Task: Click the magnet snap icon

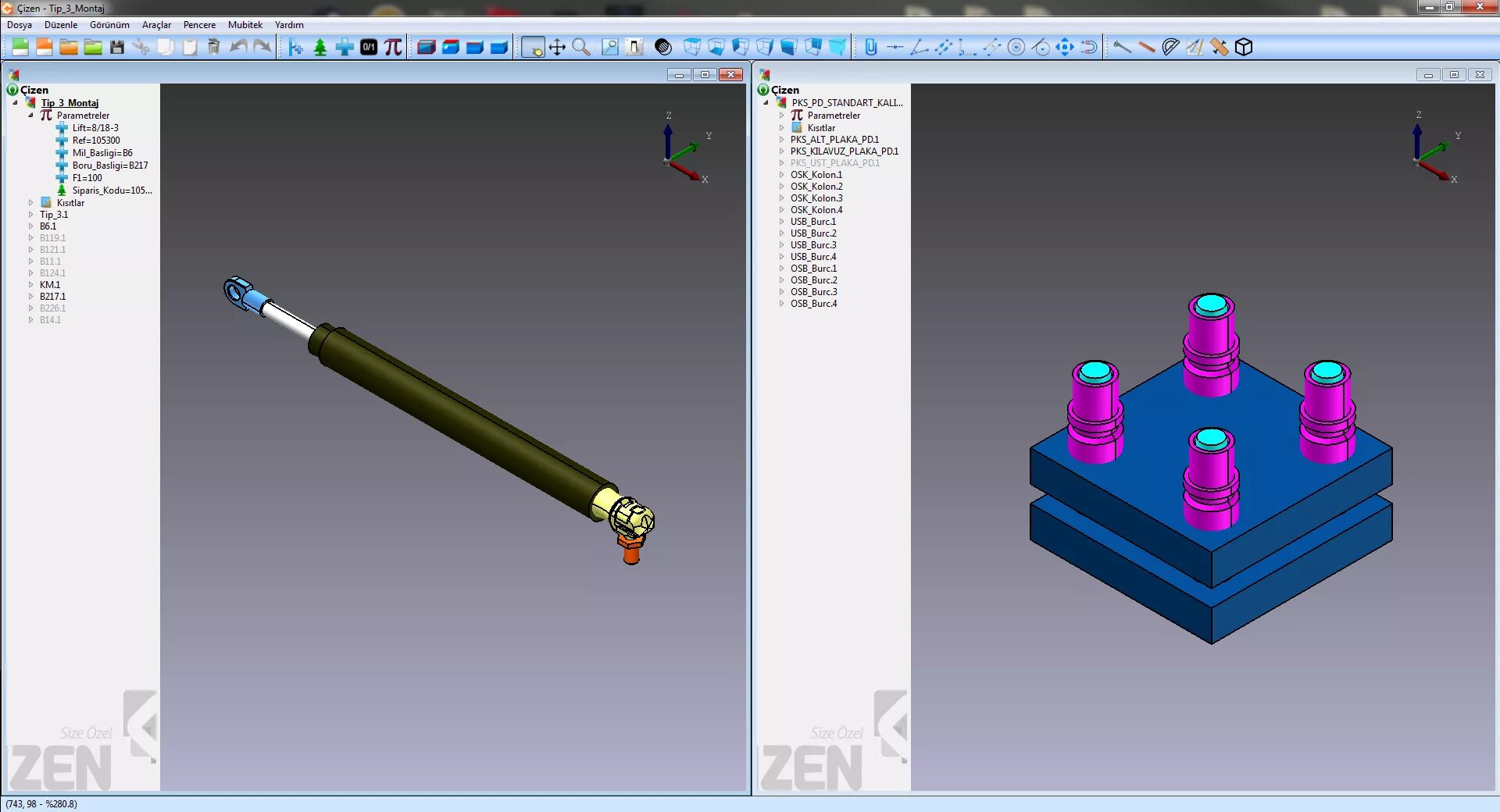Action: pyautogui.click(x=1089, y=47)
